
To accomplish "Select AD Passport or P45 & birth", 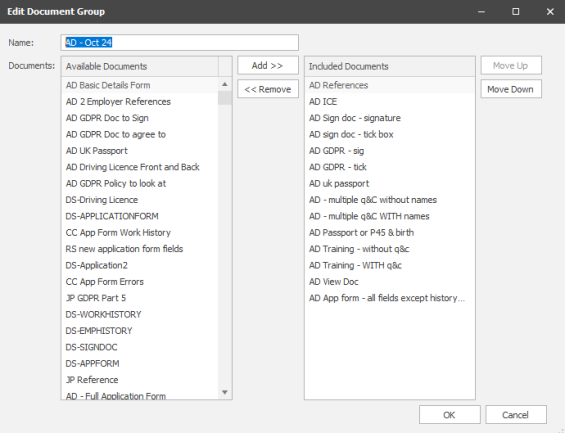I will (390, 233).
